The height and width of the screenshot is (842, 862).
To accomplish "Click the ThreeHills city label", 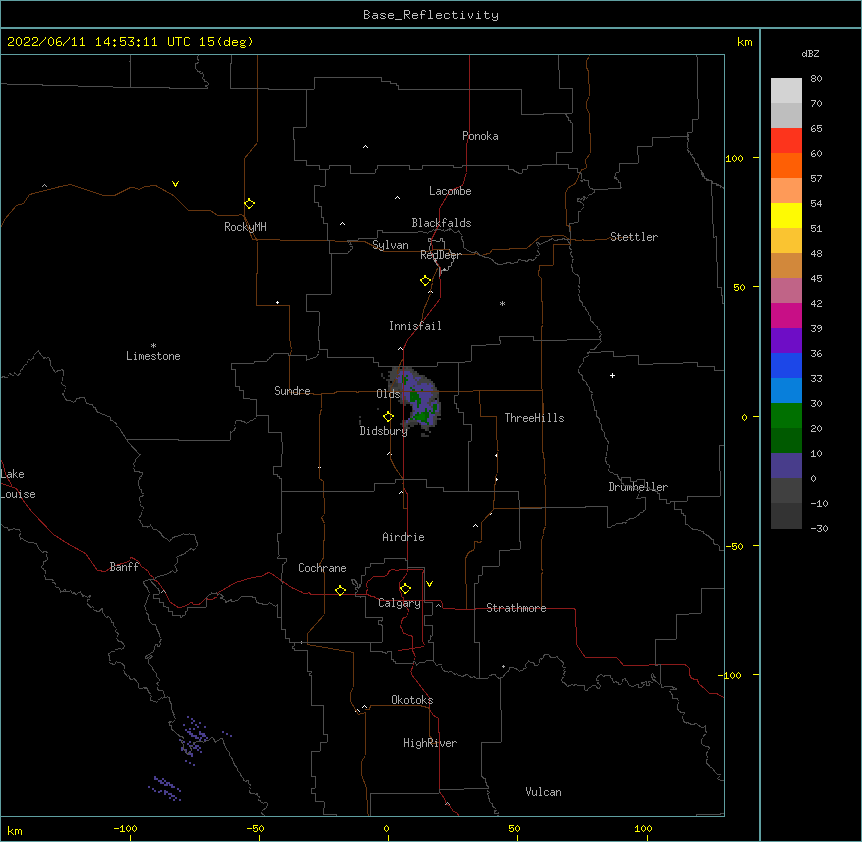I will coord(534,418).
